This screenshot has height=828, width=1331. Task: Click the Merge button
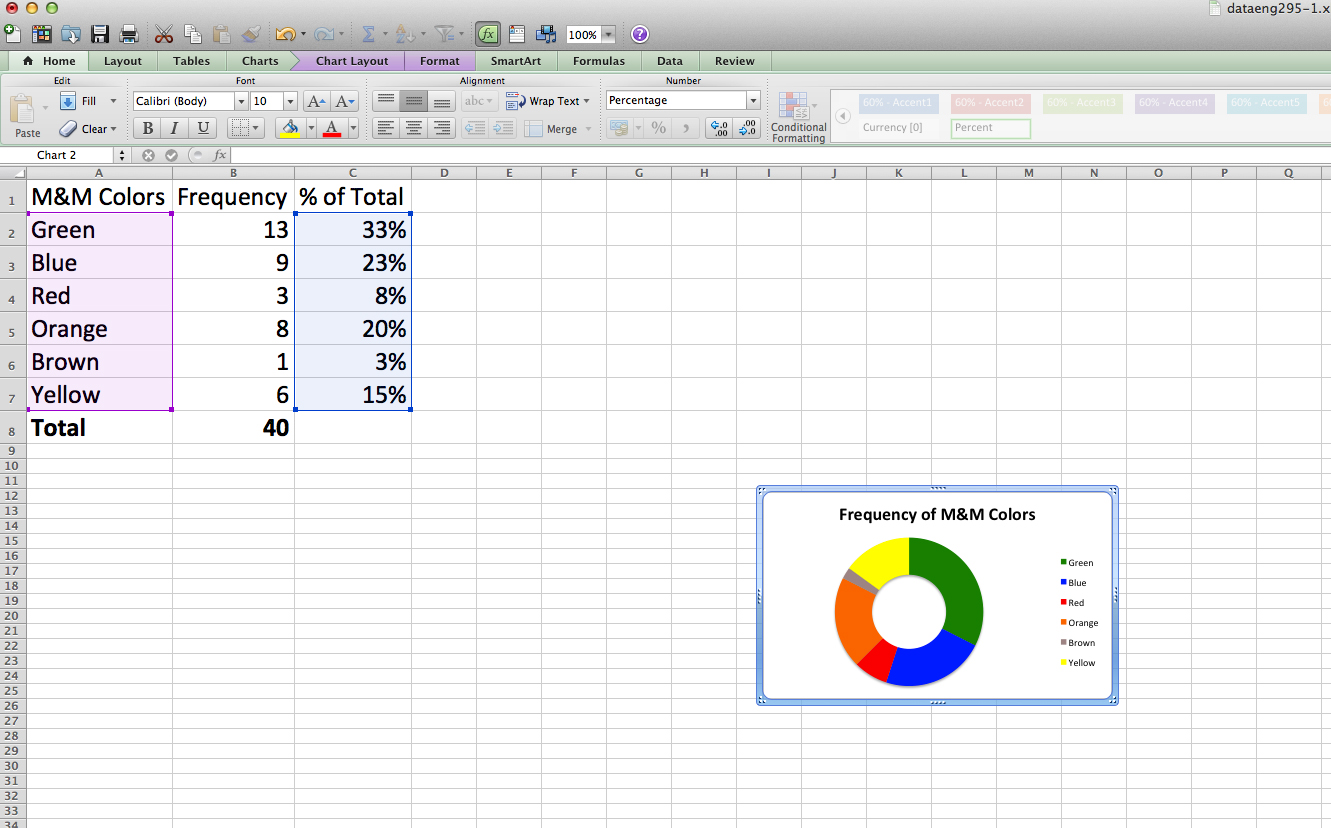[x=551, y=129]
